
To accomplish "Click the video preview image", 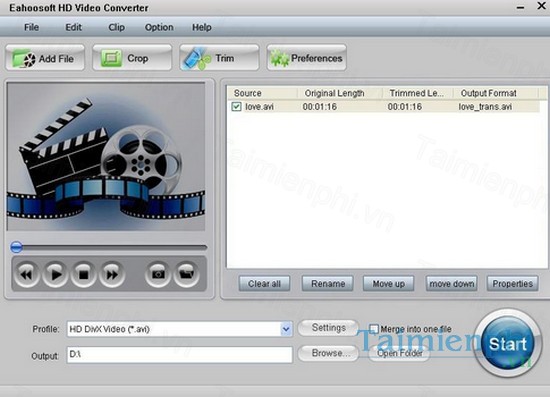I will pos(106,156).
